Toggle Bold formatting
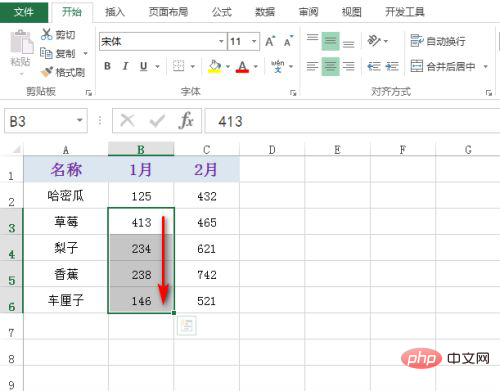This screenshot has width=500, height=391. point(107,66)
